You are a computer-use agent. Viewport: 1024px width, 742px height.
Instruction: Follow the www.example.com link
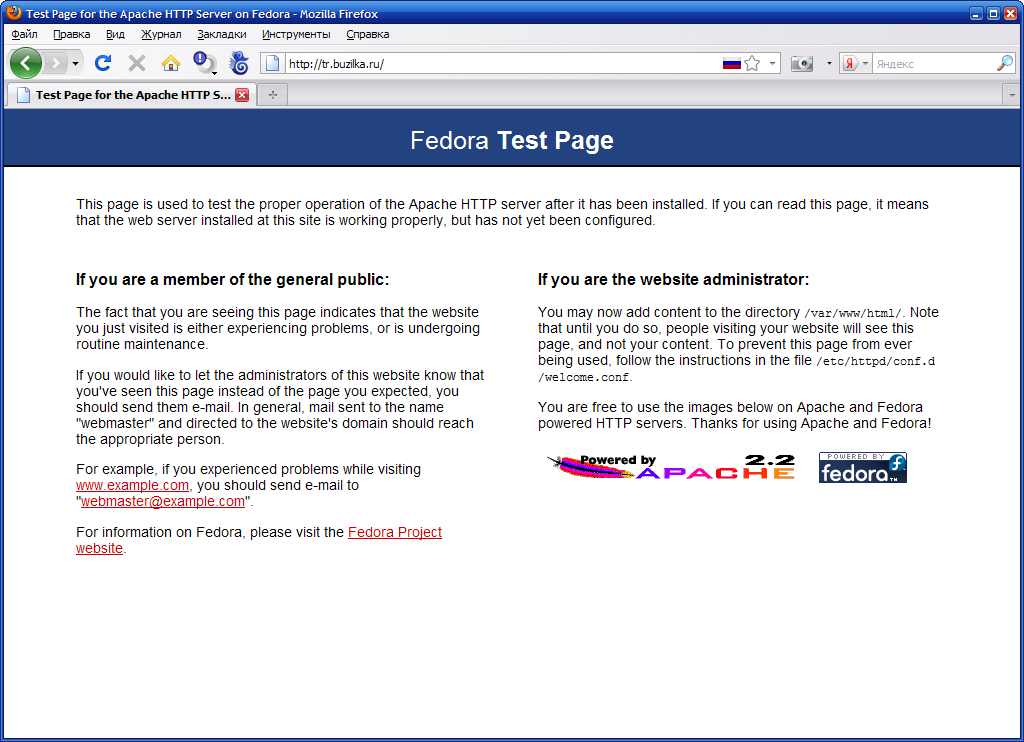pyautogui.click(x=133, y=485)
